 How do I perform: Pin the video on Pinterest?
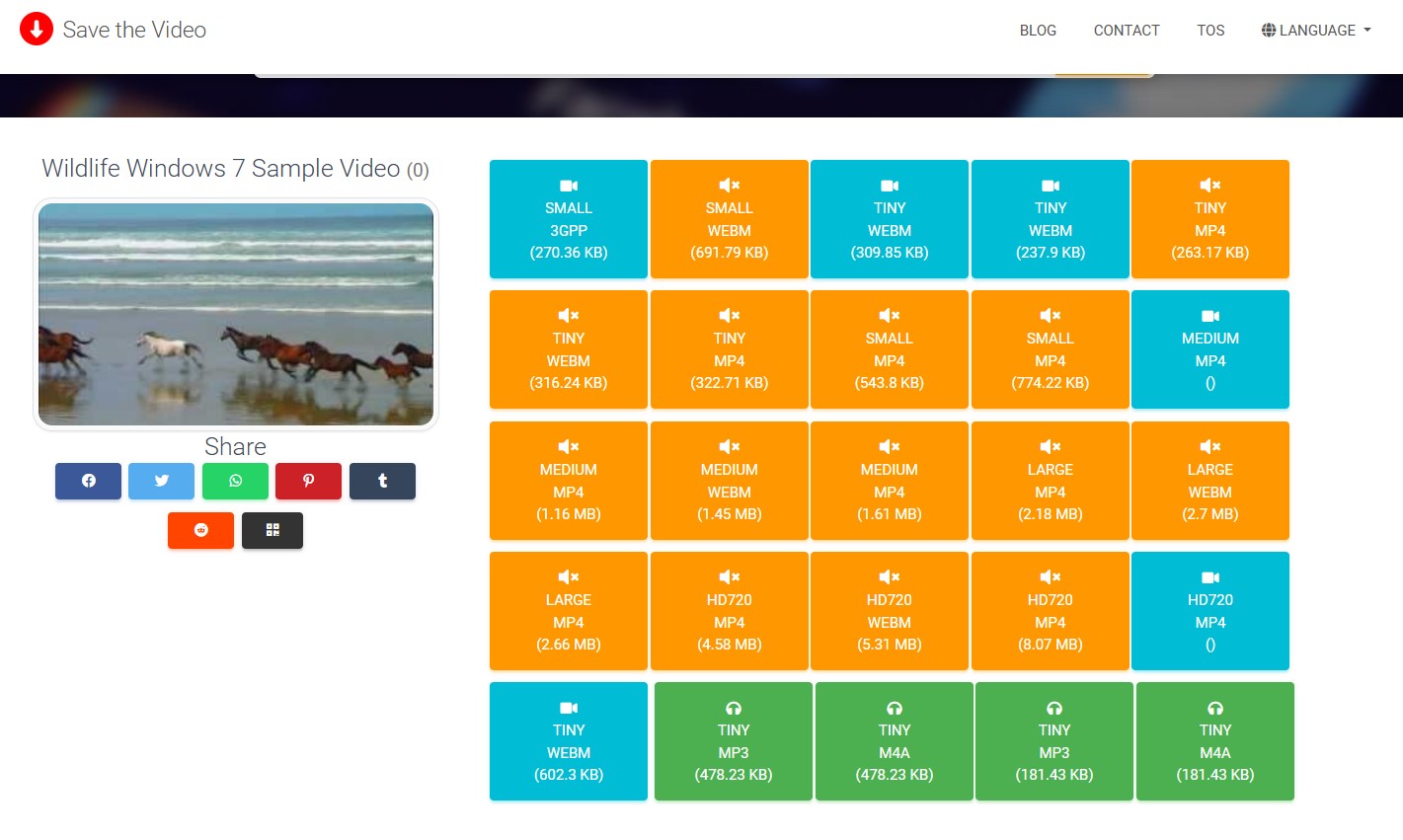coord(308,481)
